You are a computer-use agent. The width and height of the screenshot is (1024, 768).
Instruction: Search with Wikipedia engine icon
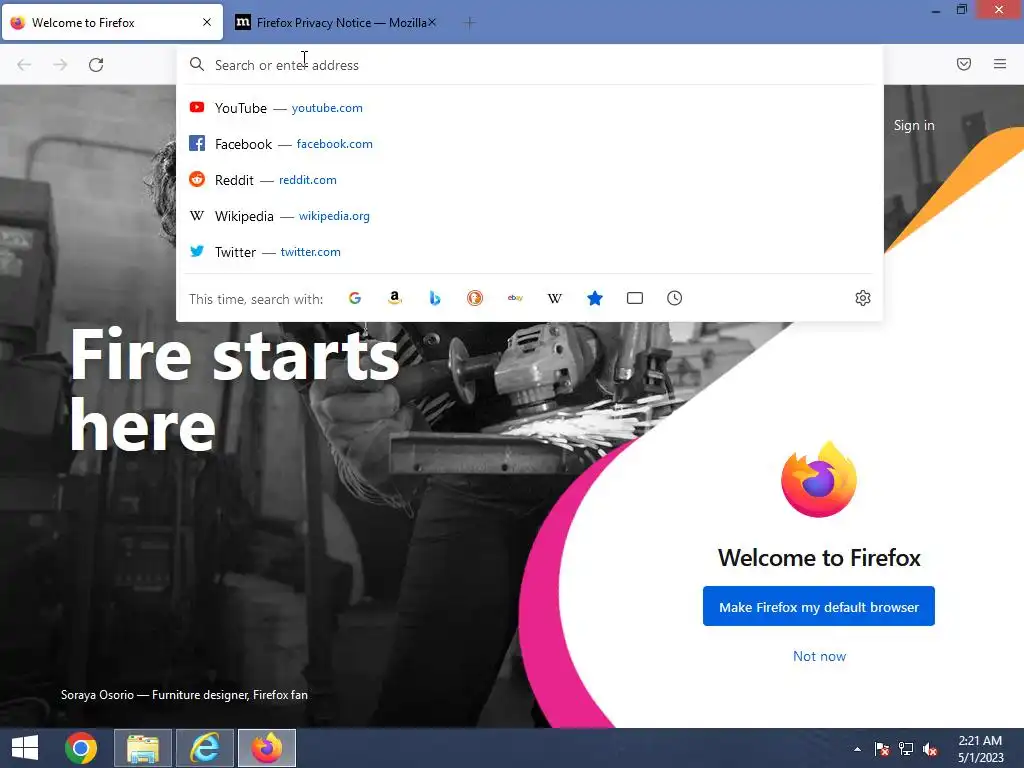(554, 298)
